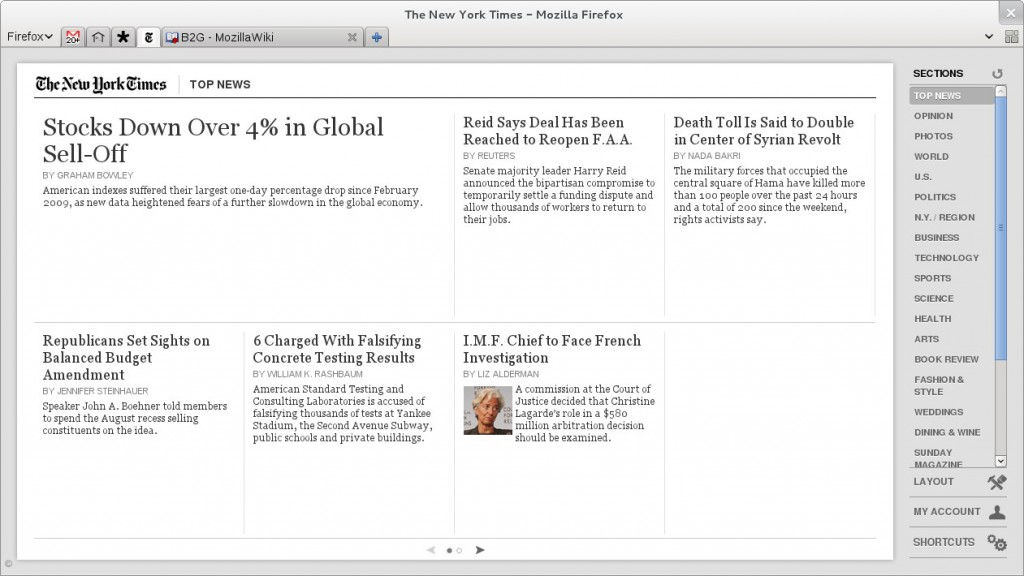The width and height of the screenshot is (1024, 576).
Task: Switch to the Gmail app tab icon
Action: coord(71,37)
